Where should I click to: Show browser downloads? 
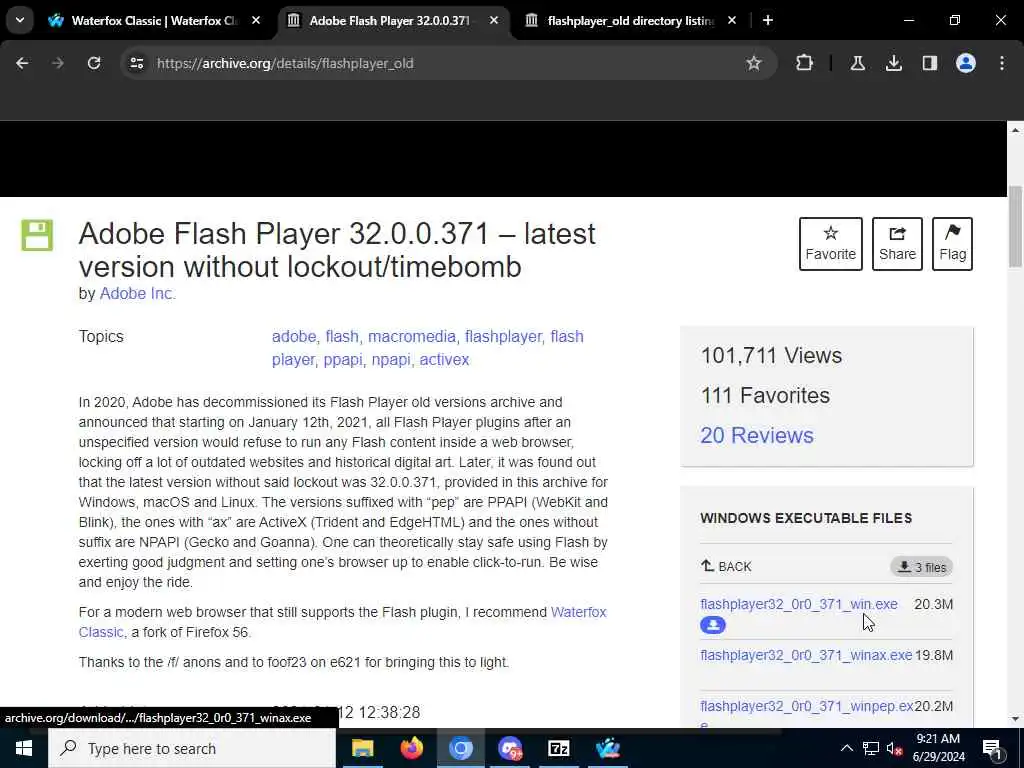click(x=893, y=63)
